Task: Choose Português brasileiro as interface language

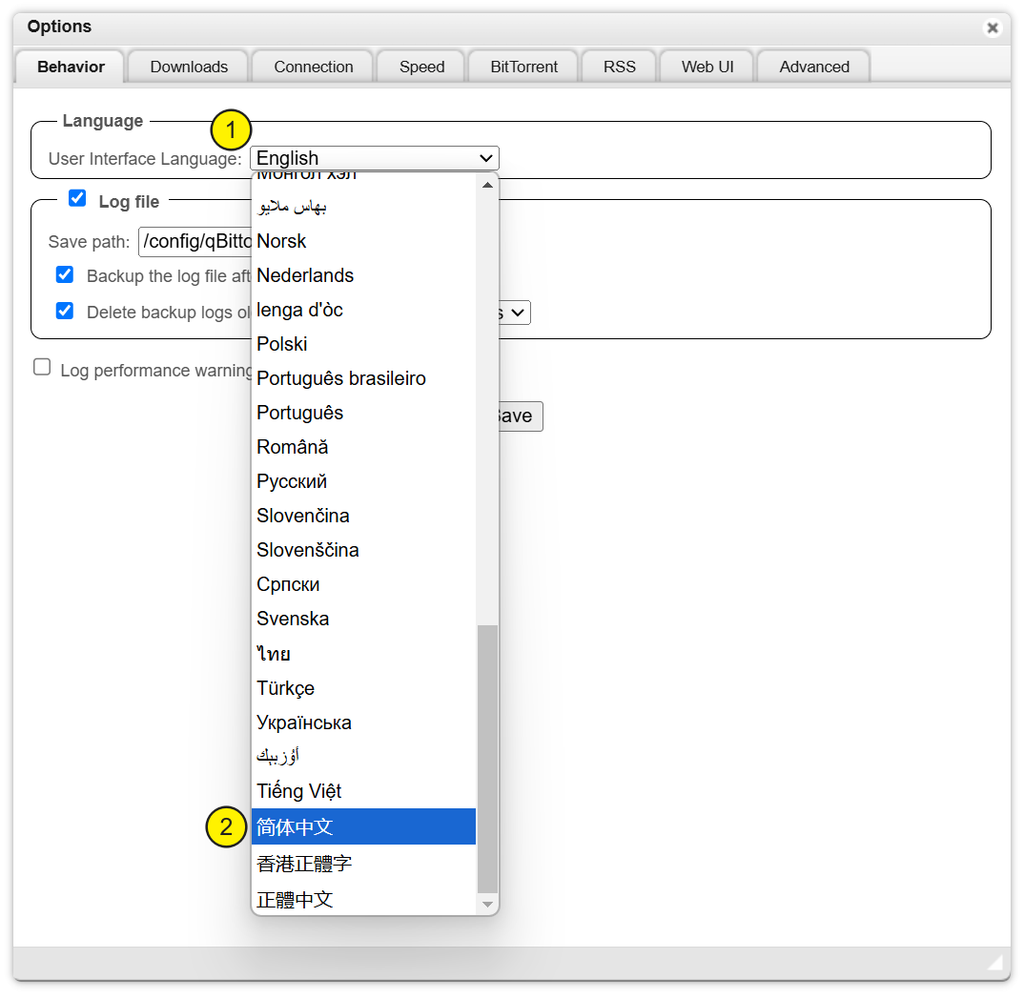Action: (340, 378)
